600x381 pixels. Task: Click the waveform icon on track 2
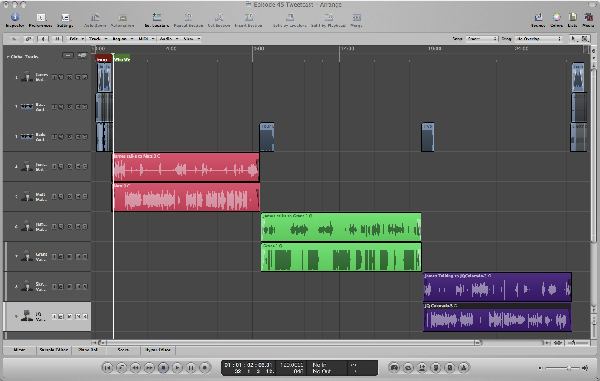[x=26, y=106]
